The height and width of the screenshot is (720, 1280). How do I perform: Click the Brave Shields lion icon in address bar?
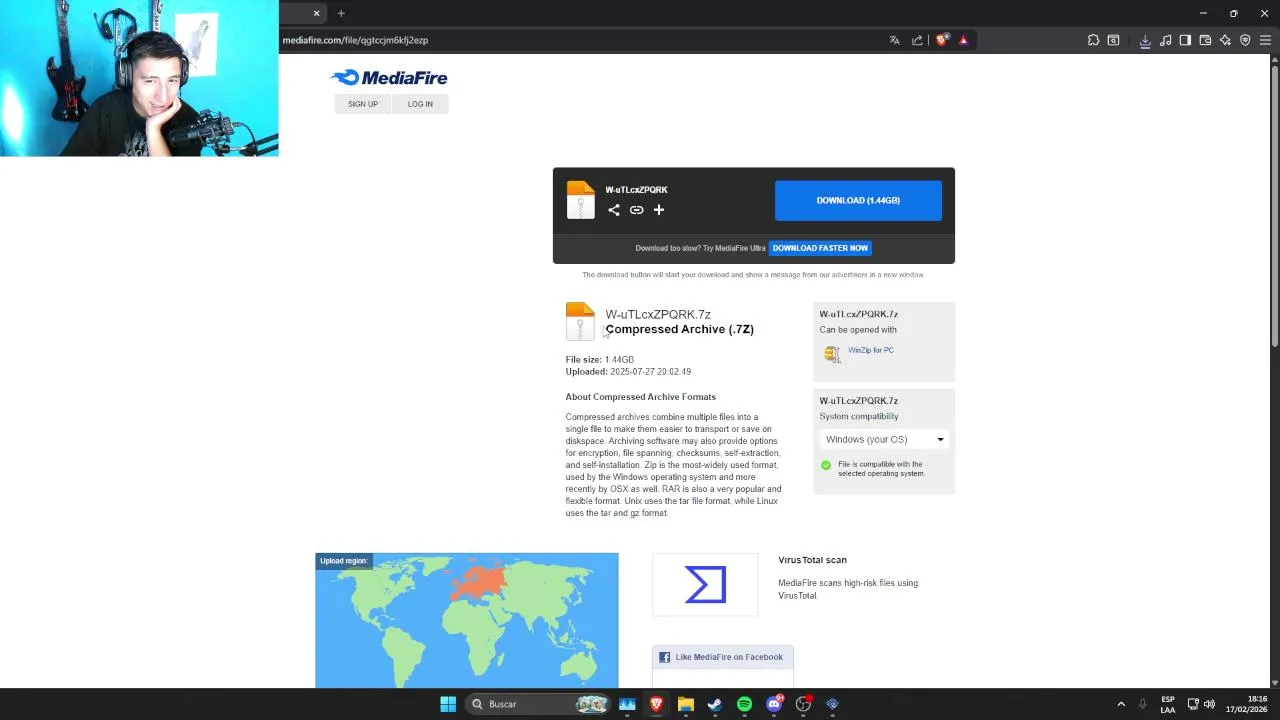coord(941,40)
